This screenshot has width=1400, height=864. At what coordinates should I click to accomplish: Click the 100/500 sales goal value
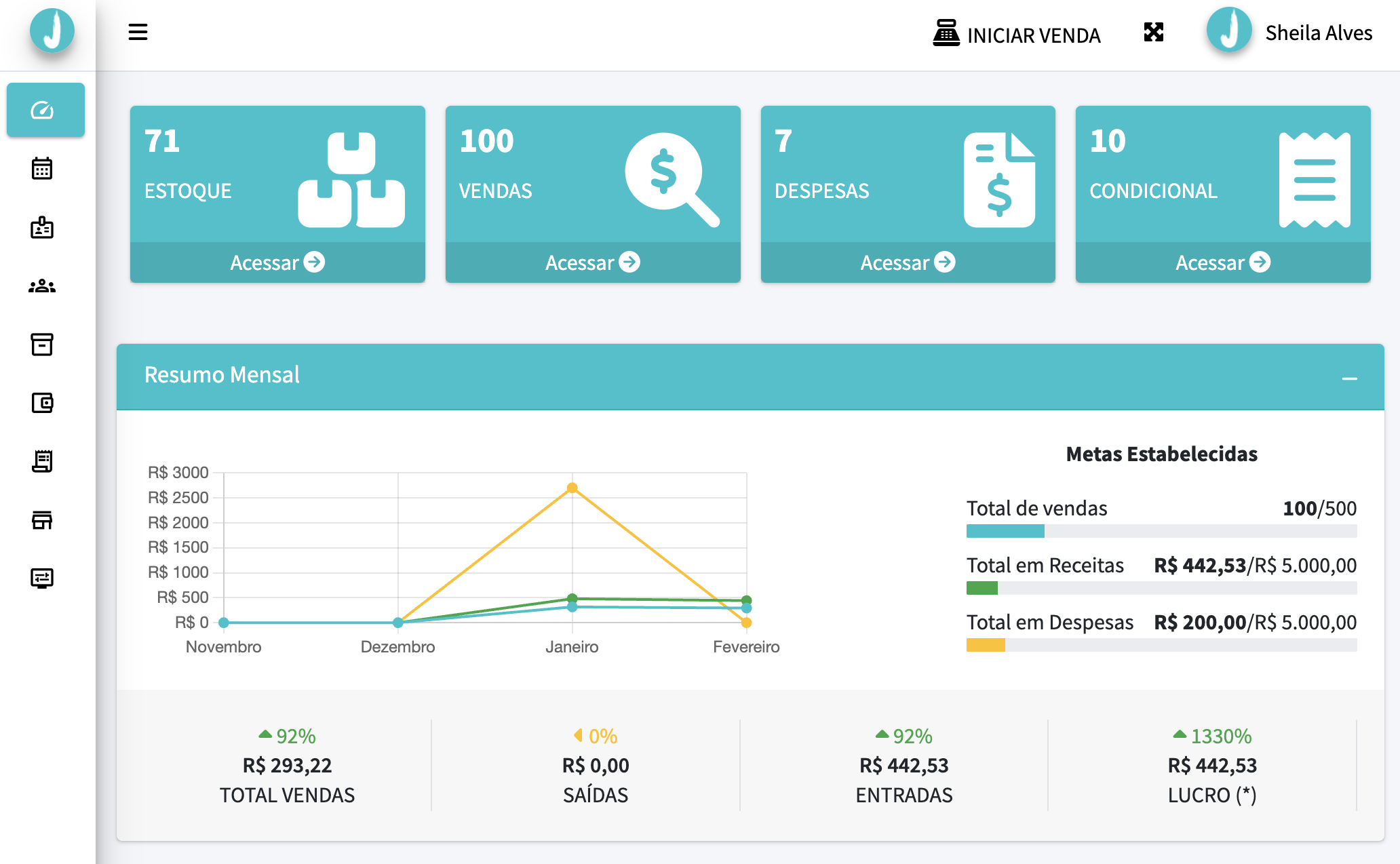pos(1319,508)
